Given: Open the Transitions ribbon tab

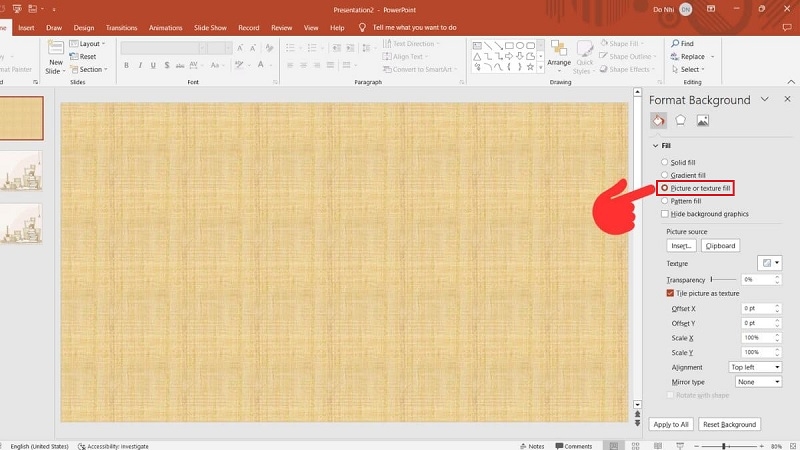Looking at the screenshot, I should pyautogui.click(x=121, y=28).
